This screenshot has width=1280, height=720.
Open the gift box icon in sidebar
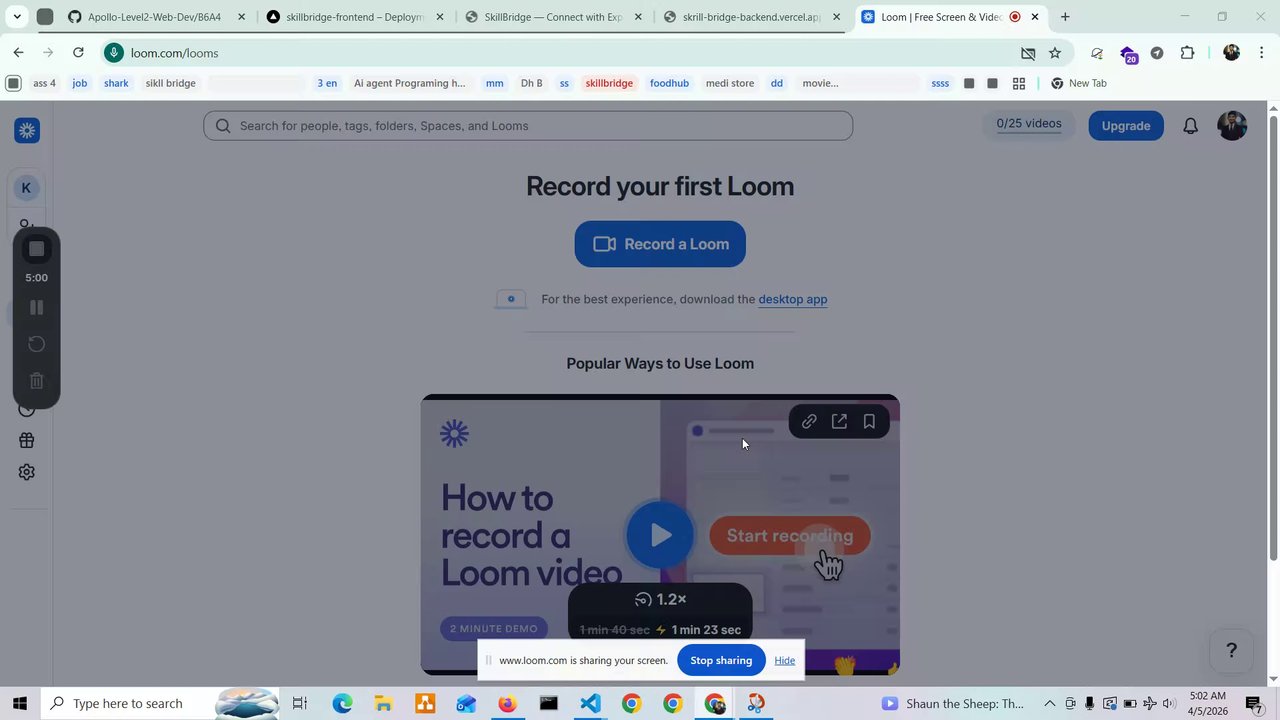pos(27,440)
